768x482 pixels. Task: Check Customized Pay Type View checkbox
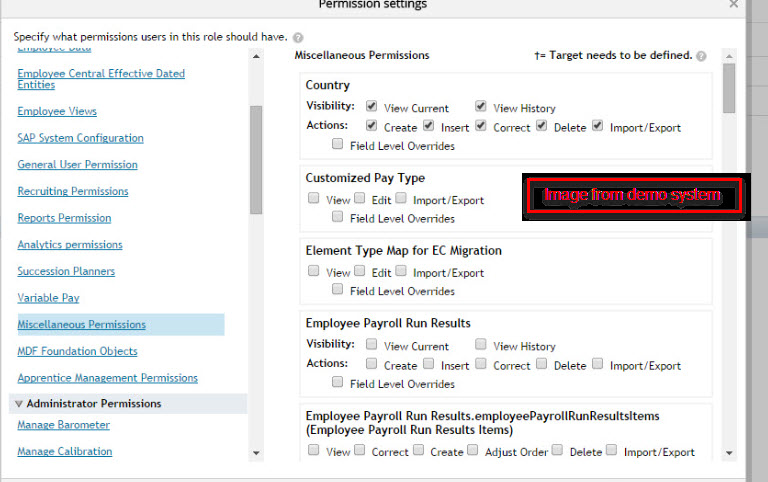313,198
